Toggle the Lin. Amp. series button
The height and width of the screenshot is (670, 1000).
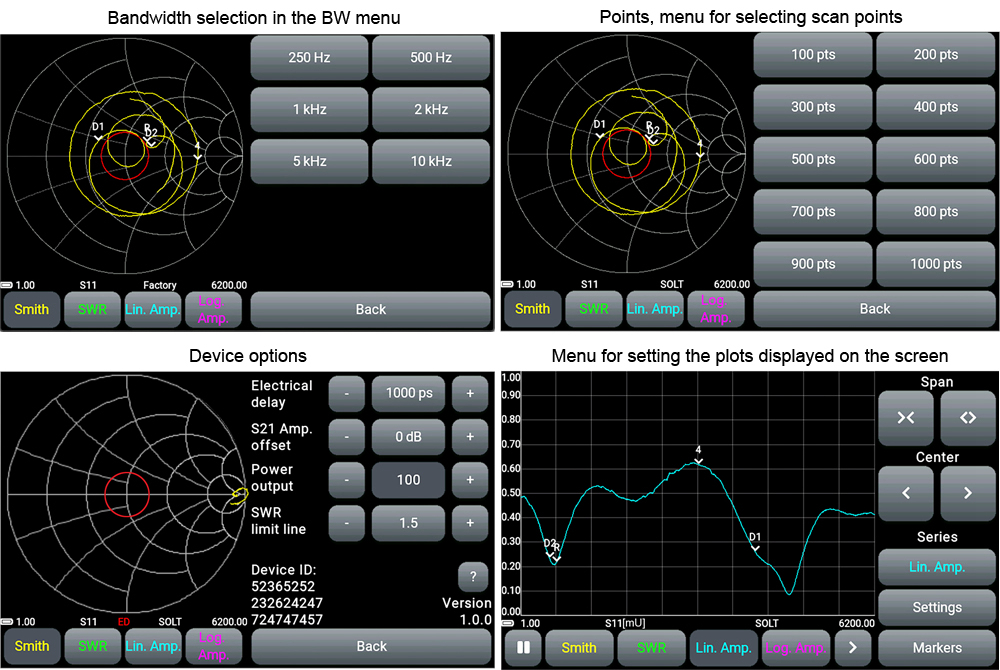click(x=937, y=567)
